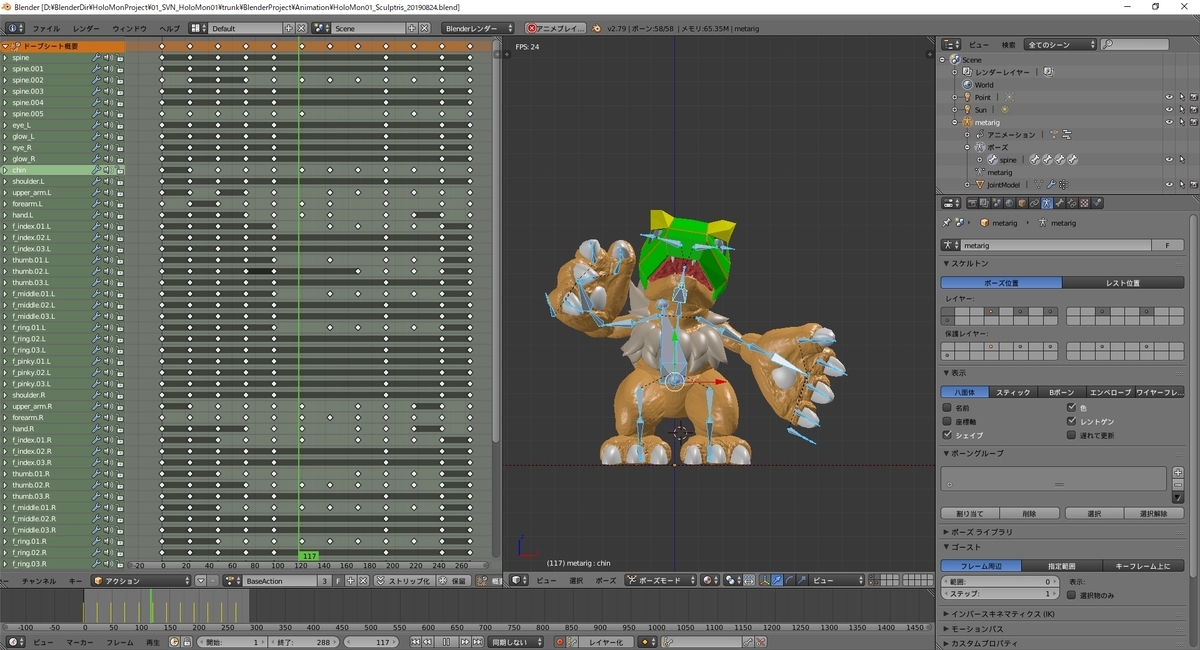Select the キーフレーム上に ghost type
The width and height of the screenshot is (1200, 650).
click(x=1143, y=566)
